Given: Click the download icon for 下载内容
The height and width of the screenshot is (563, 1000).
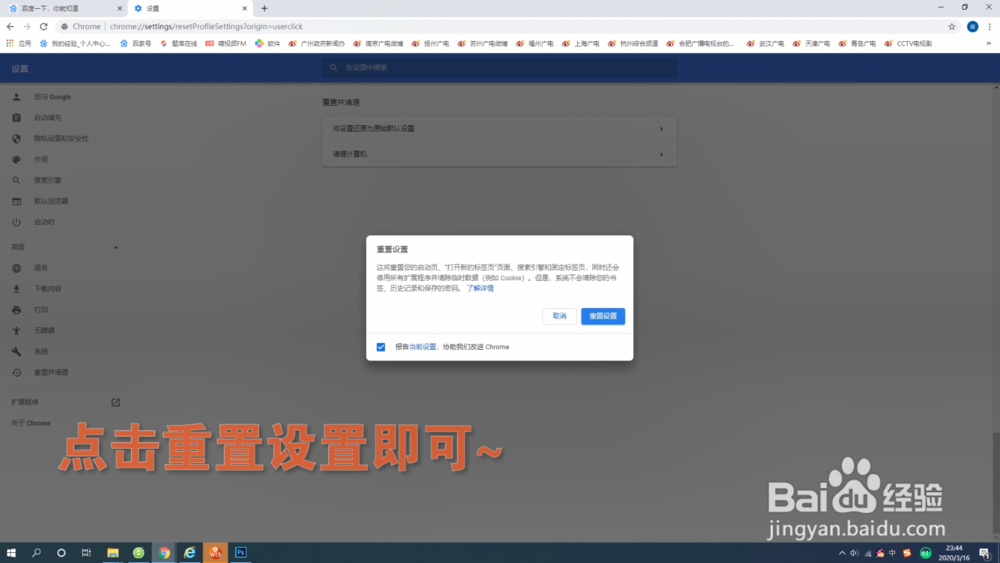Looking at the screenshot, I should [17, 289].
